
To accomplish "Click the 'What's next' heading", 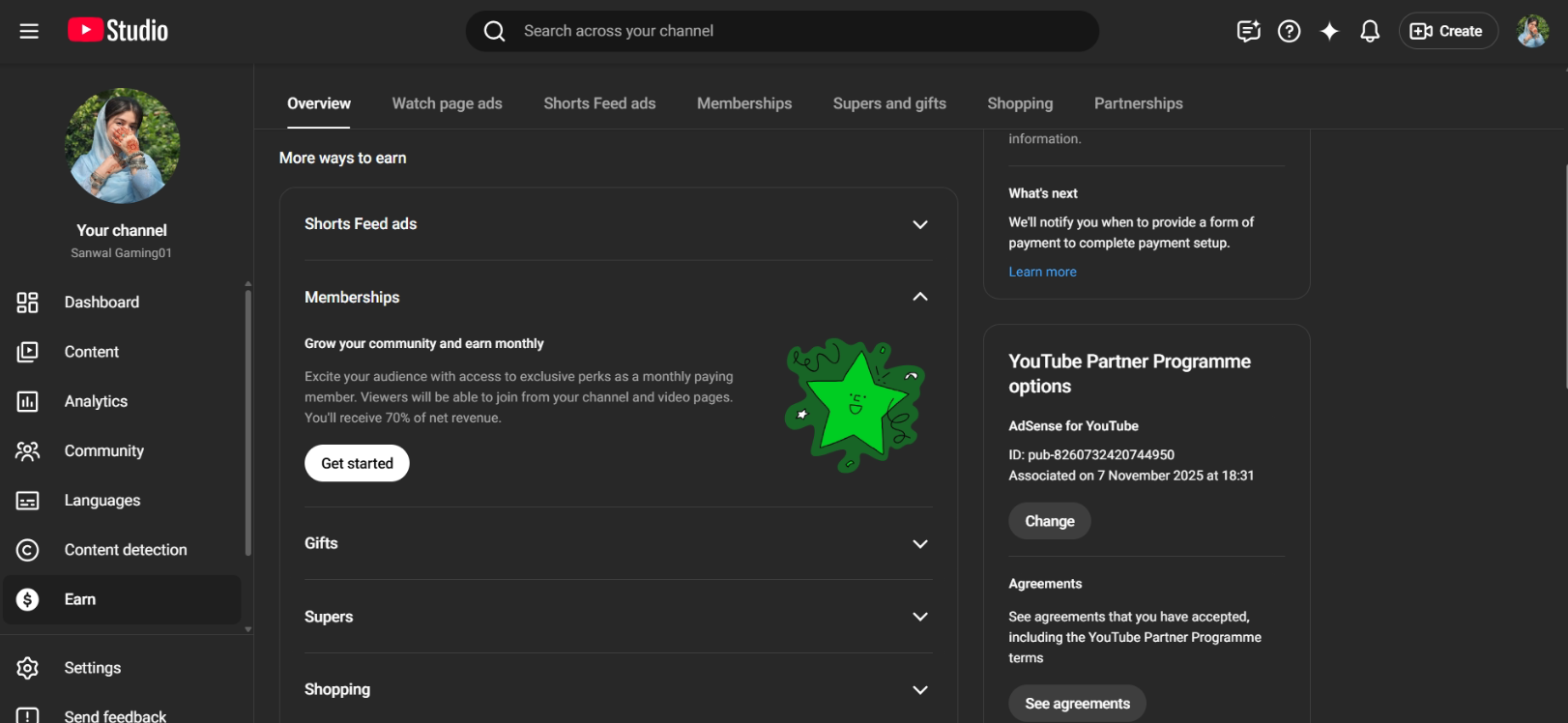I will (1042, 193).
